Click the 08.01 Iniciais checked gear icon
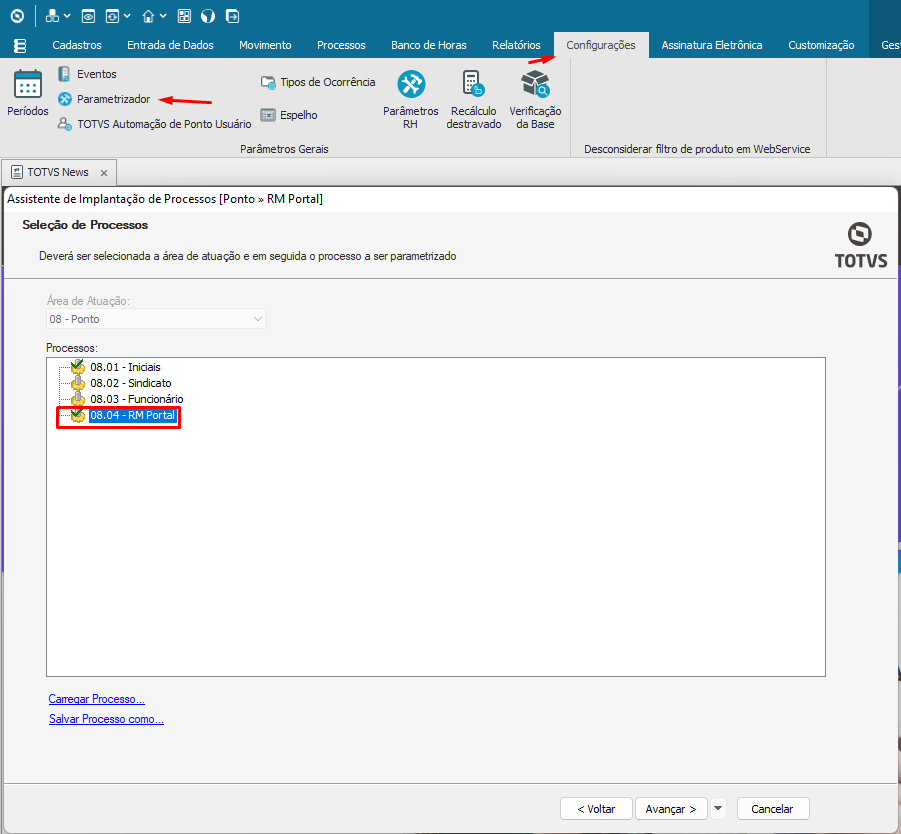Viewport: 901px width, 834px height. point(78,367)
